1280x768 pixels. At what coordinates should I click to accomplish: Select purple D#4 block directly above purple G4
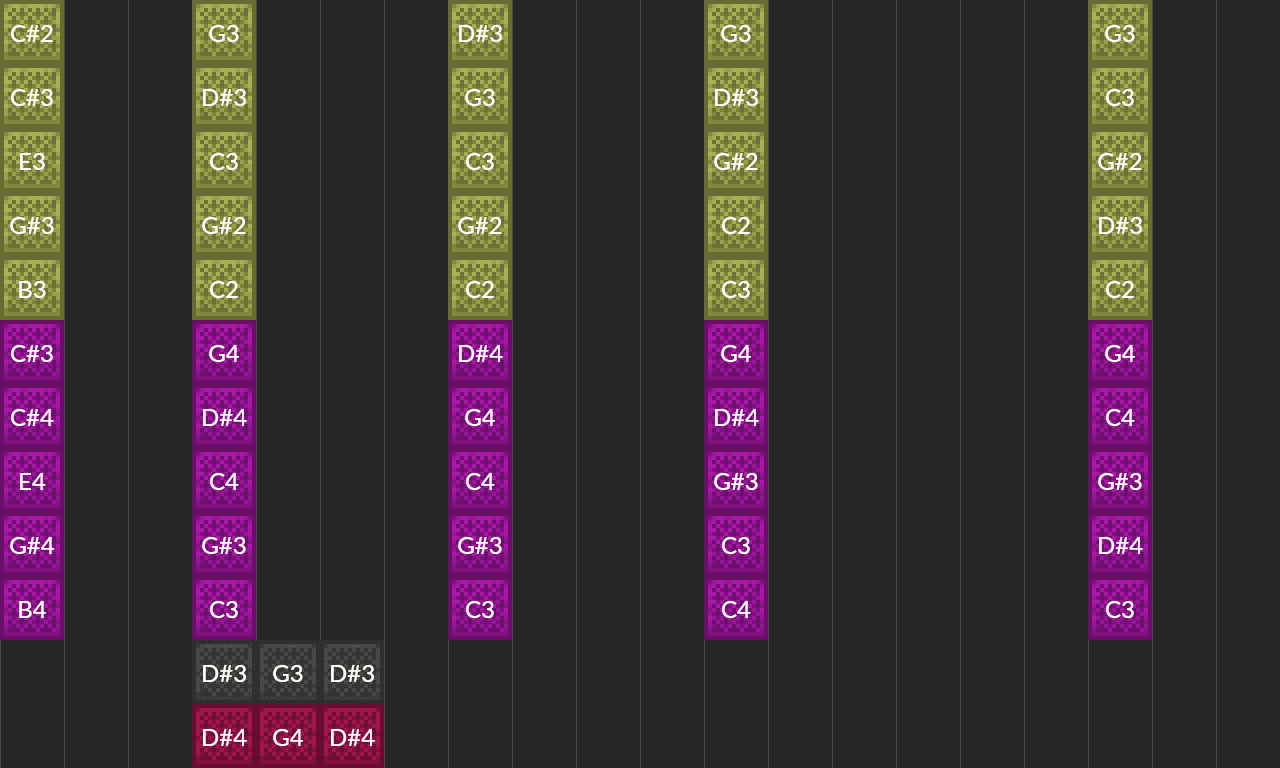tap(480, 353)
